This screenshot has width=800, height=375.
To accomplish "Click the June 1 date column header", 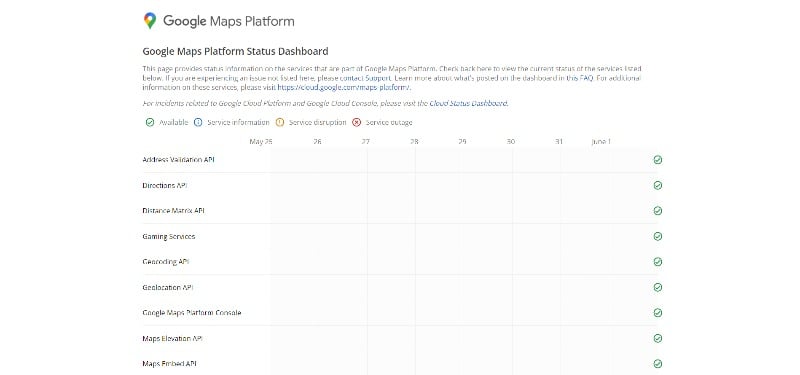I will [x=601, y=142].
